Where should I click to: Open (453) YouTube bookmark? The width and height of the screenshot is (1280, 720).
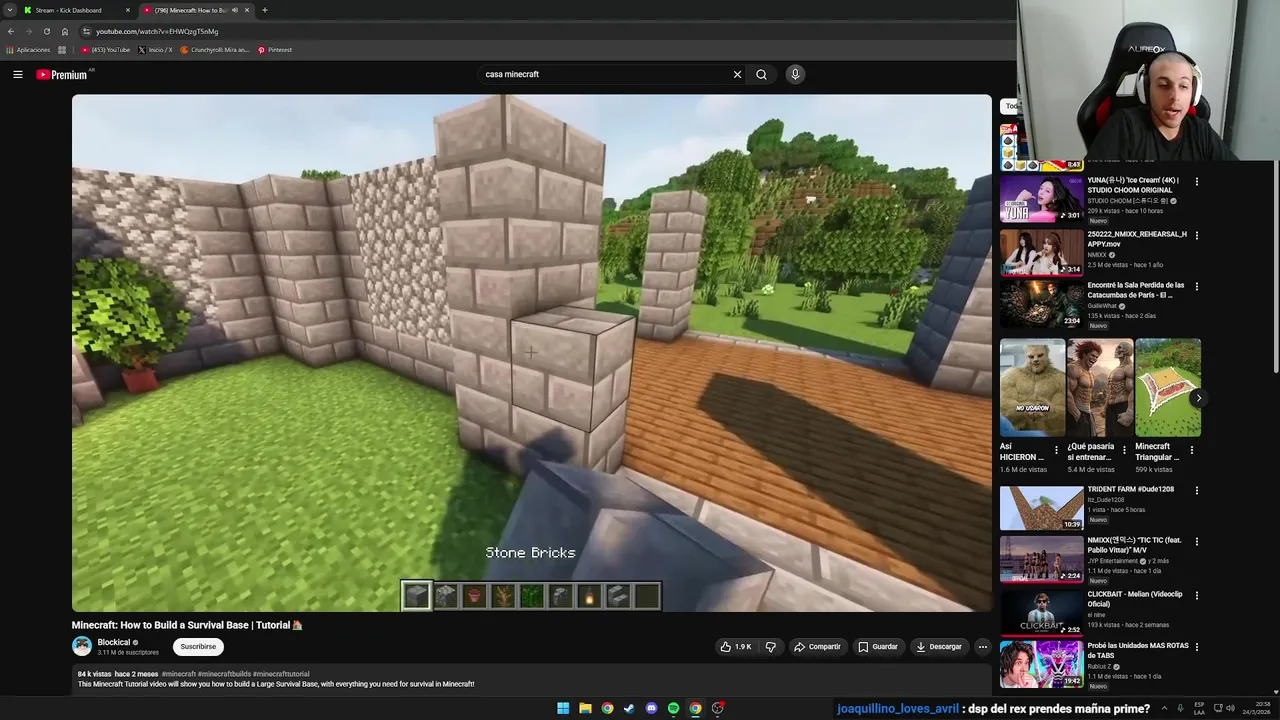tap(106, 50)
